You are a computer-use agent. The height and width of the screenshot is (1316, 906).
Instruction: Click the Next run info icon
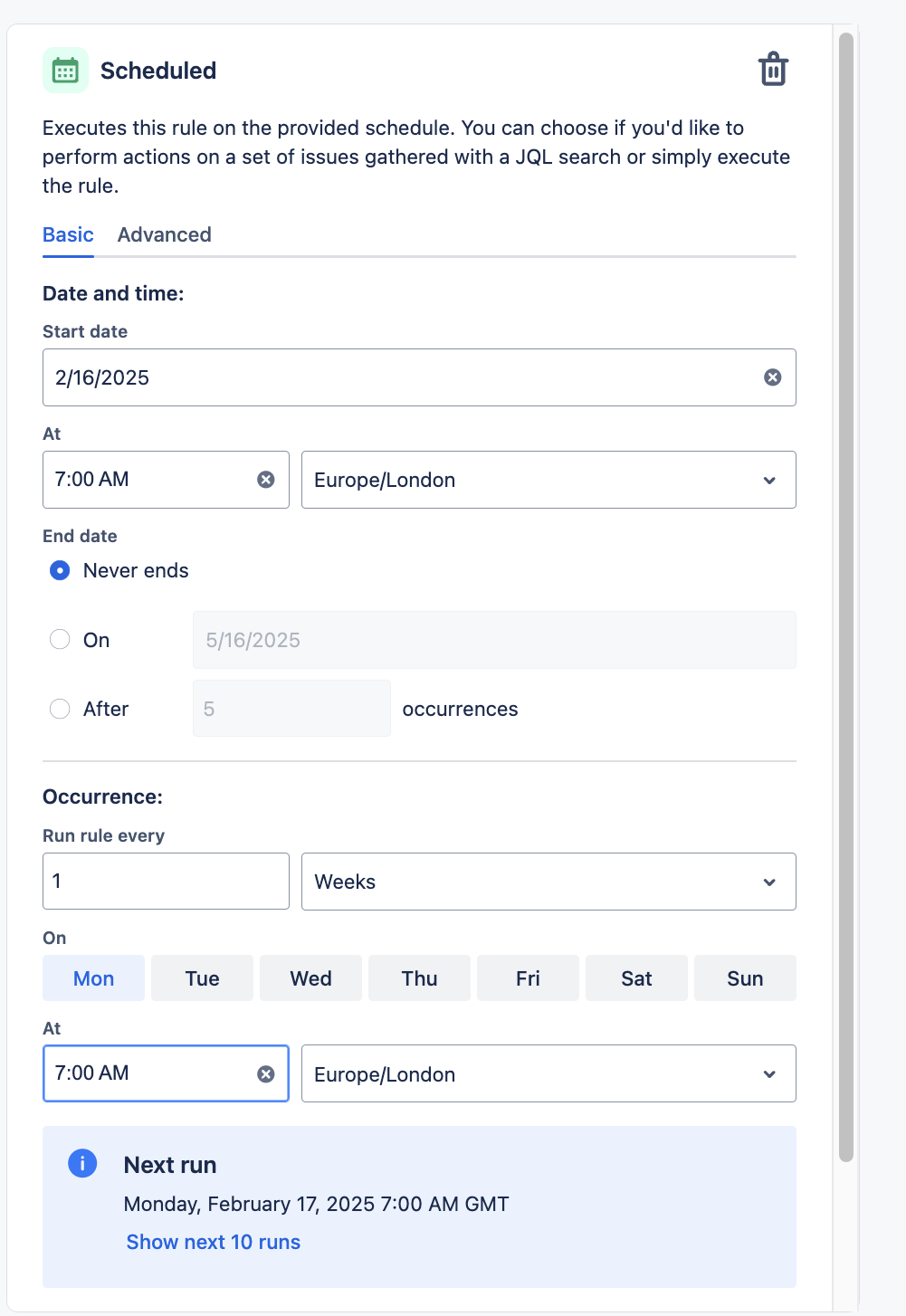(82, 1163)
